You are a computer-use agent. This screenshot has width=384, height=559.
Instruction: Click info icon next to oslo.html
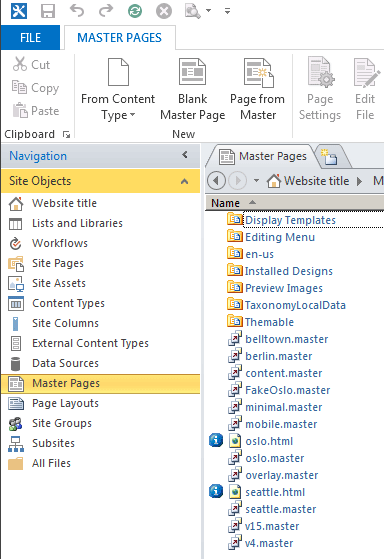(x=216, y=440)
